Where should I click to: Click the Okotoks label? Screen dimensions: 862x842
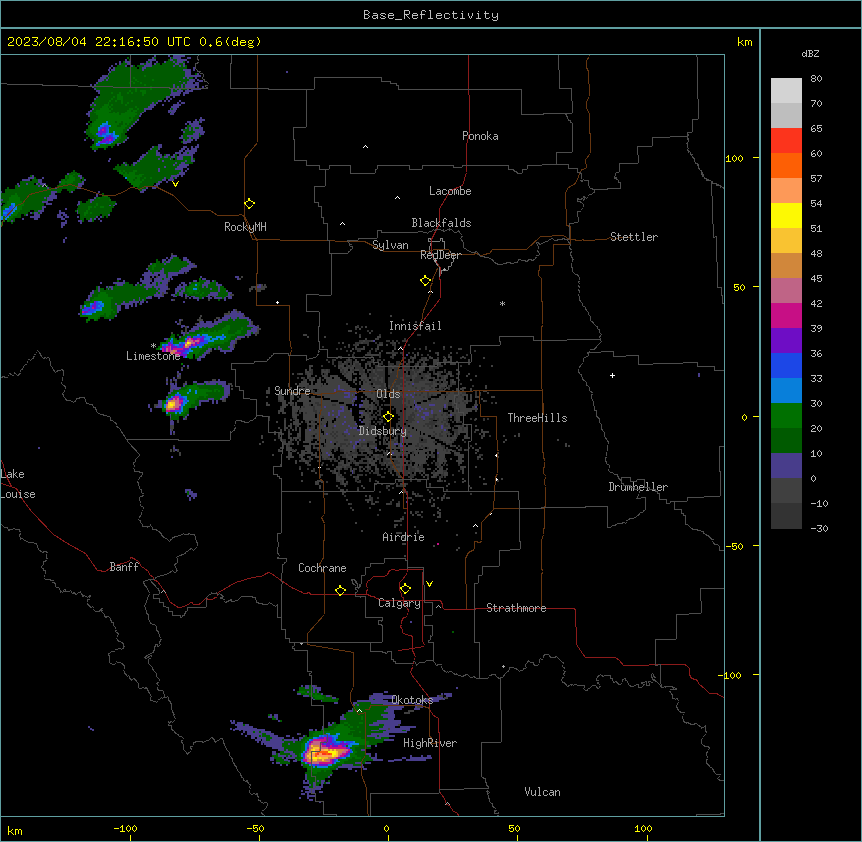click(x=412, y=700)
